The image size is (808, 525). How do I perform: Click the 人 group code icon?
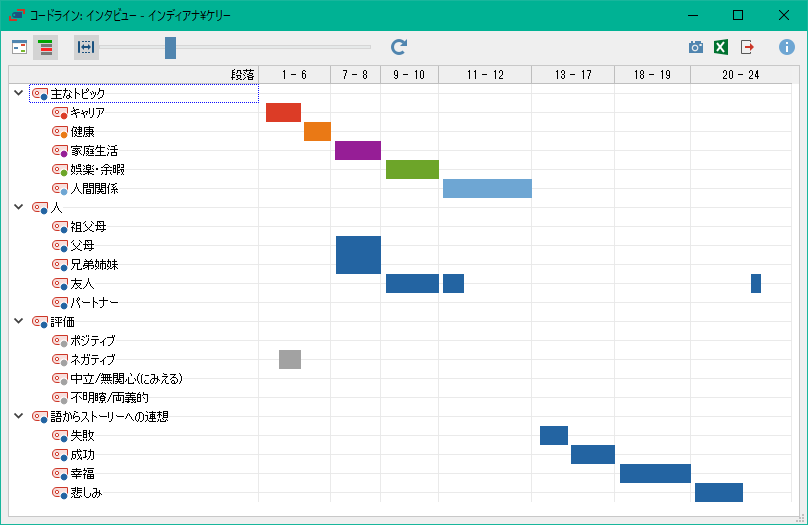click(40, 208)
